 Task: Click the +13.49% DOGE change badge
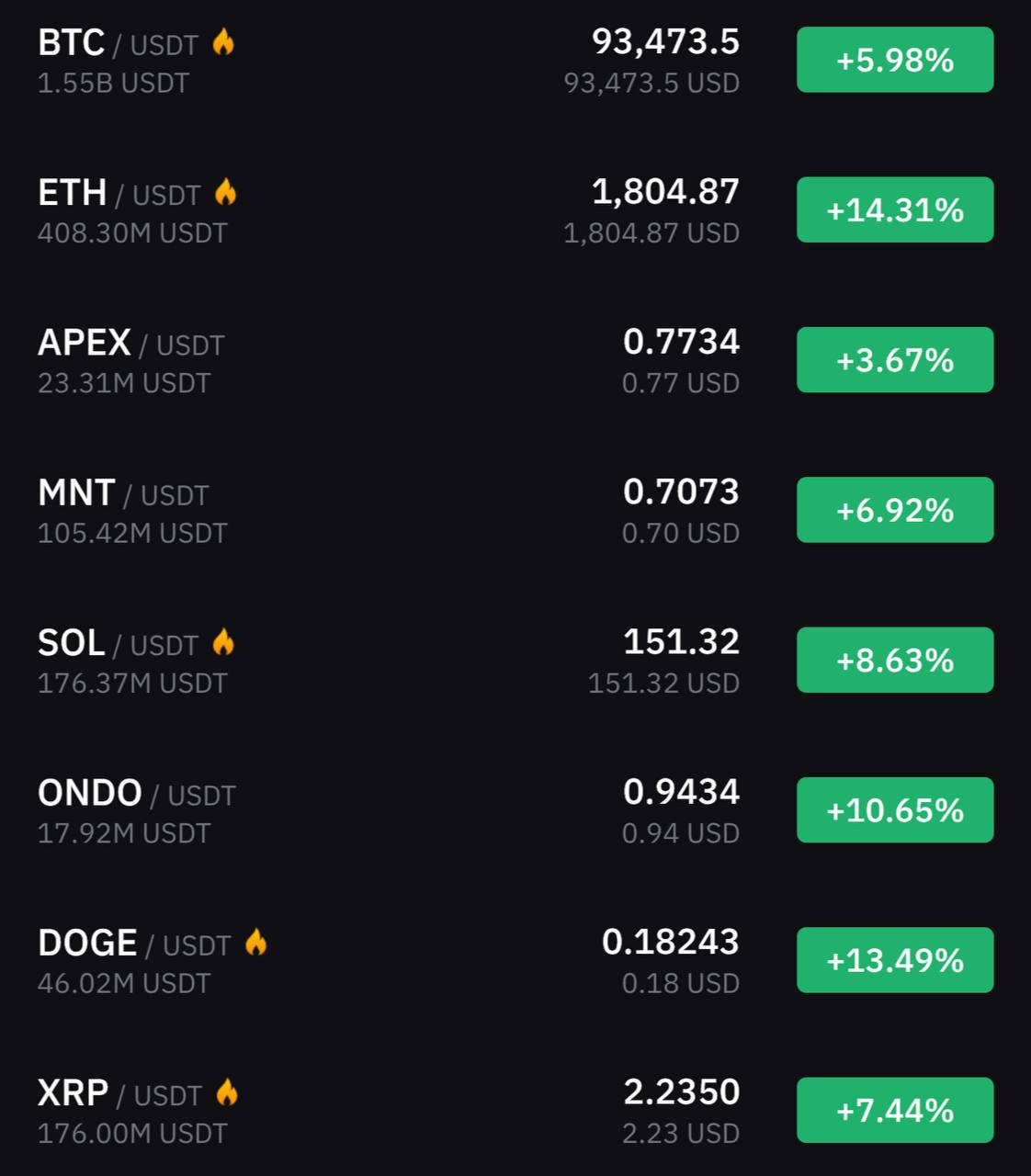click(895, 960)
